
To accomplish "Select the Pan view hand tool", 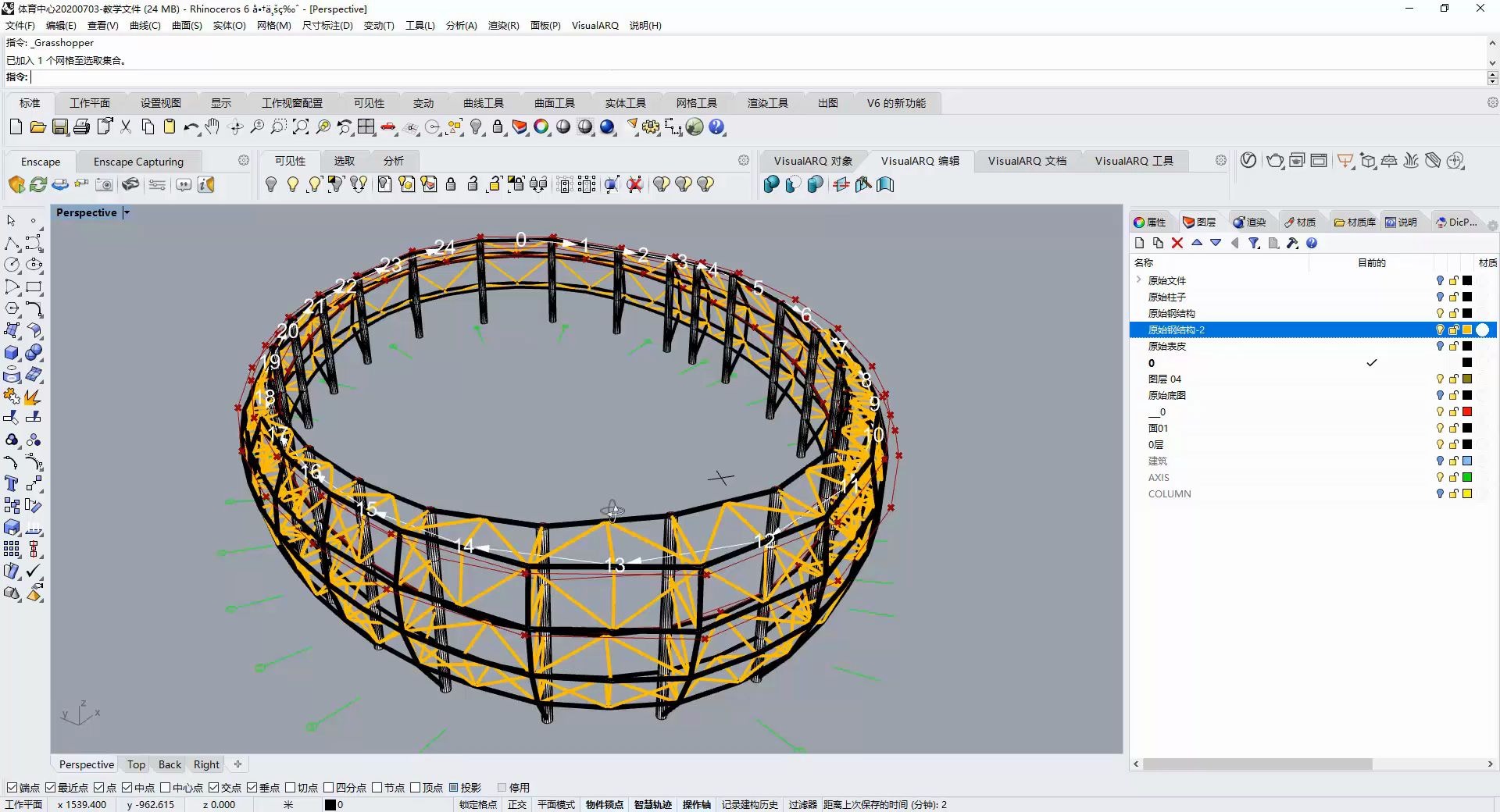I will pyautogui.click(x=212, y=127).
